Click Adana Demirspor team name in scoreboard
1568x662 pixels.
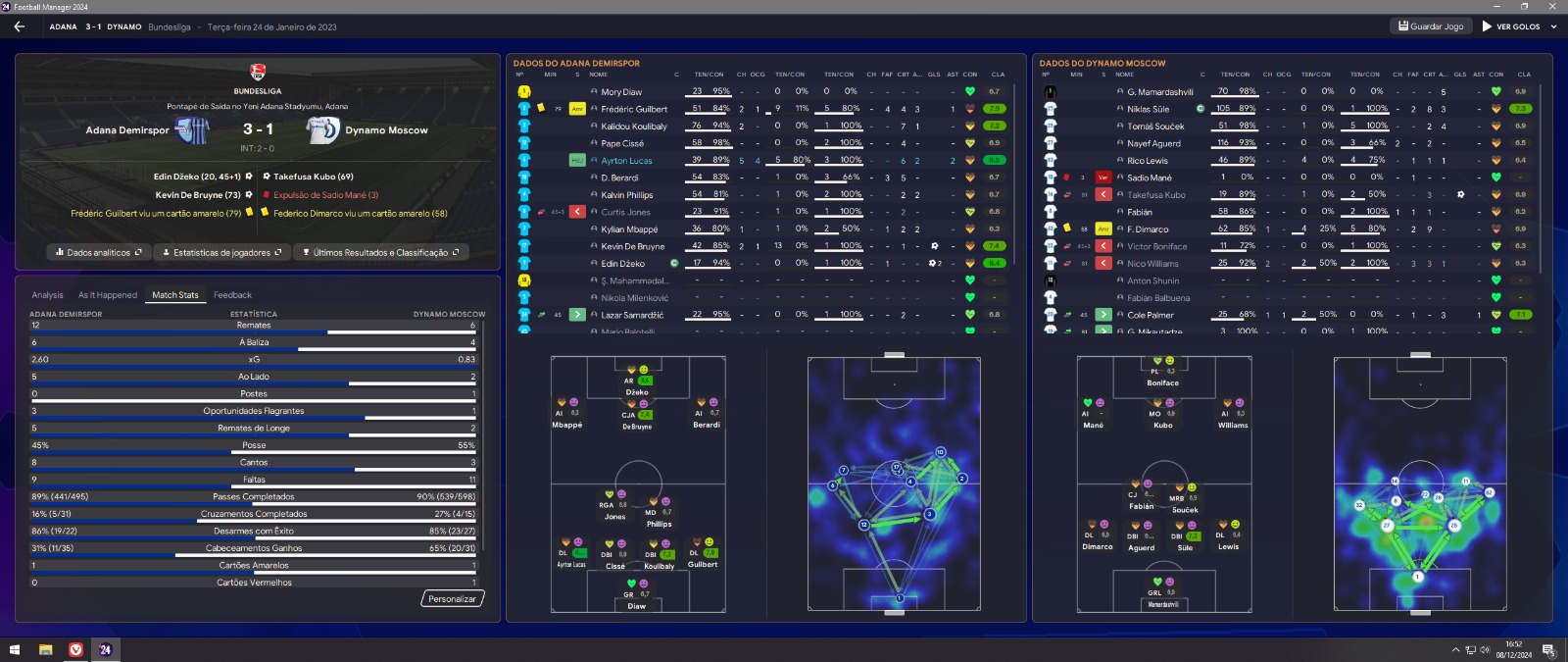point(127,130)
